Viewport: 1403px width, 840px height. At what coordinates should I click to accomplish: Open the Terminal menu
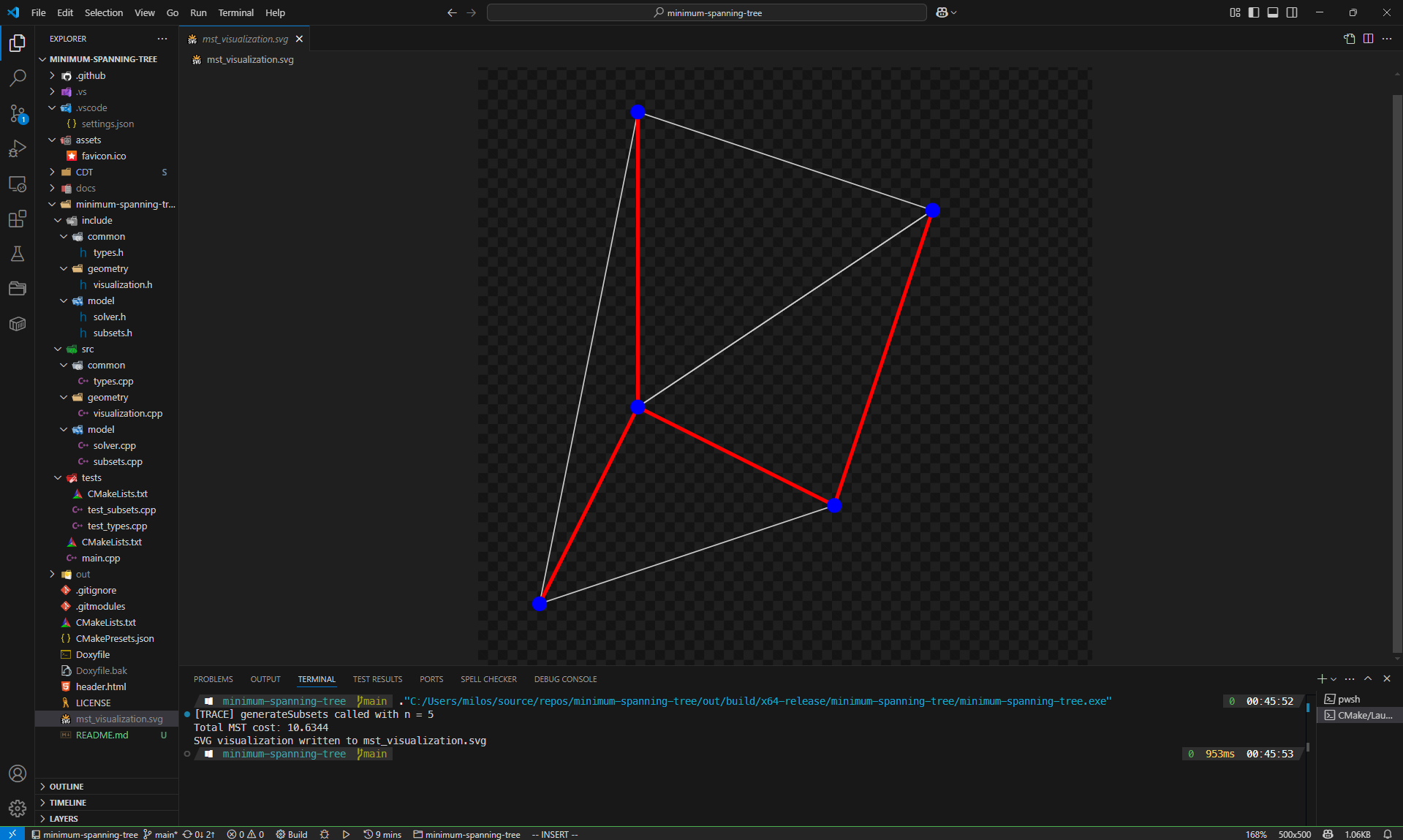pyautogui.click(x=235, y=12)
